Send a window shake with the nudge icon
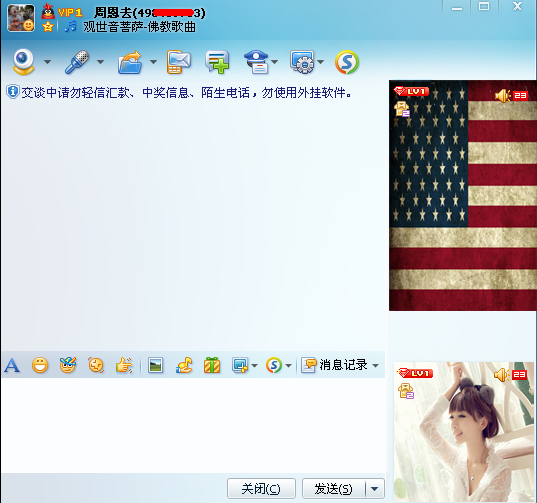The image size is (537, 503). pyautogui.click(x=96, y=365)
